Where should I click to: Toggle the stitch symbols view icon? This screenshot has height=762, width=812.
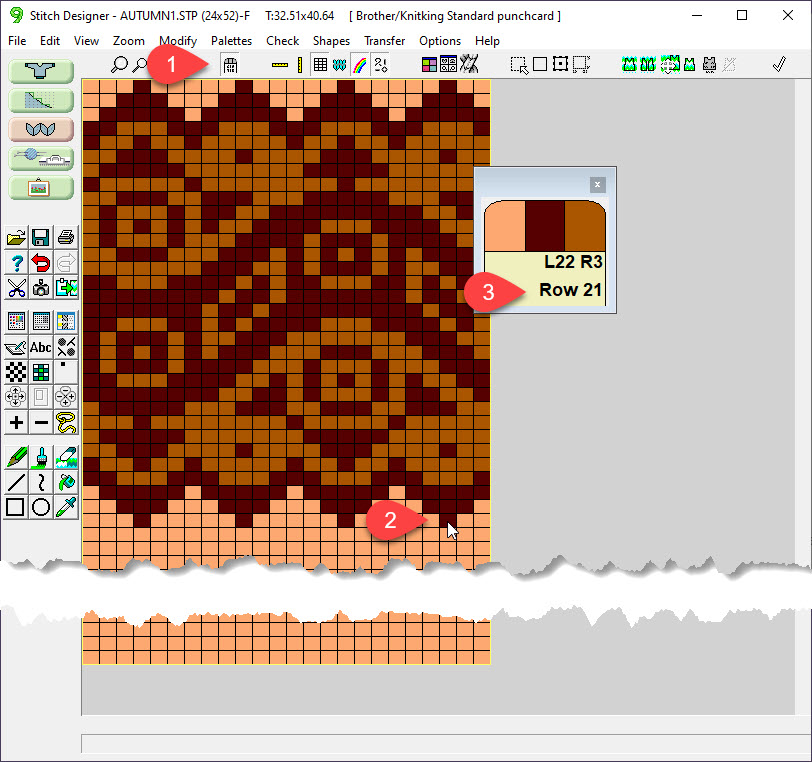click(x=381, y=65)
